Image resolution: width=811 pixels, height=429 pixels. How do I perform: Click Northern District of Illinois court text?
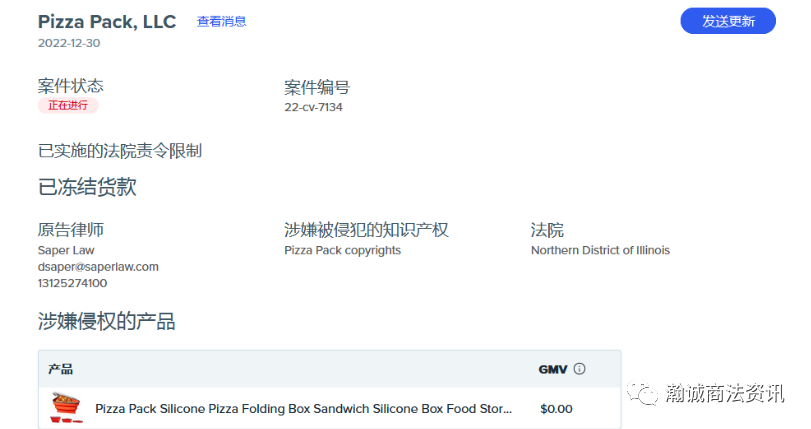[x=600, y=250]
